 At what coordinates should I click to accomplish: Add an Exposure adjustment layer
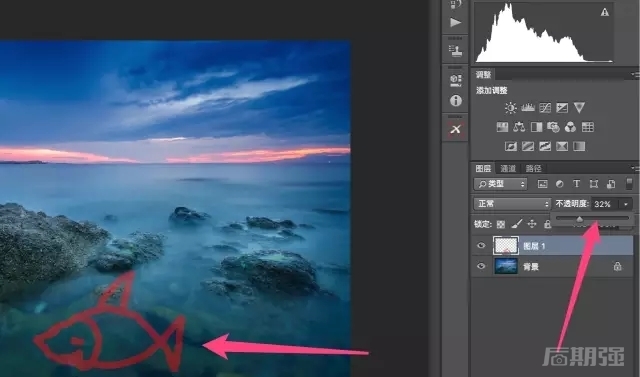[x=562, y=107]
